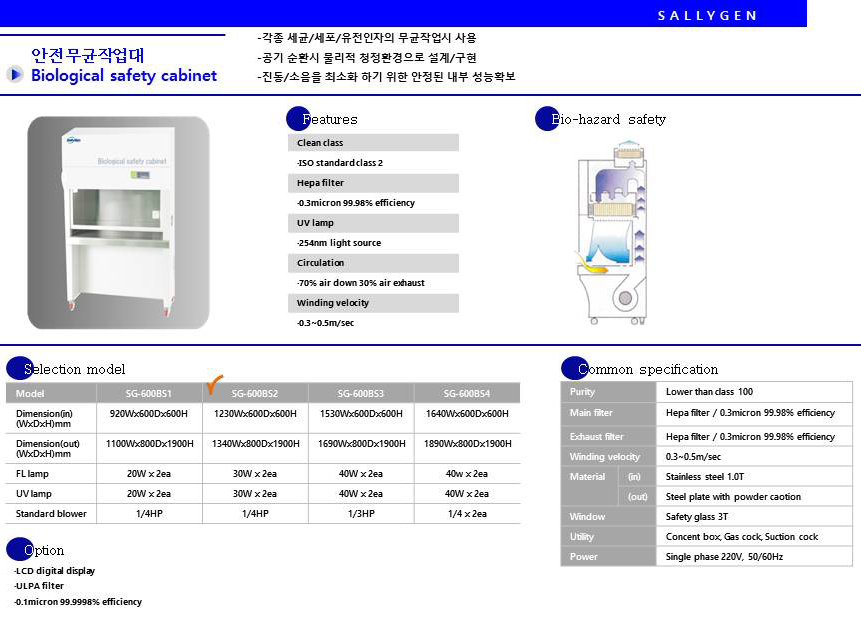Select the SG-600BS3 column header

coord(361,393)
